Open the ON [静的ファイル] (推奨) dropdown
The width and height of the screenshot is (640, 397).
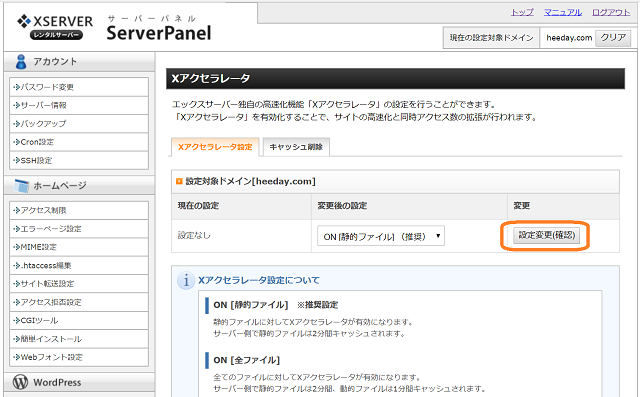click(381, 236)
